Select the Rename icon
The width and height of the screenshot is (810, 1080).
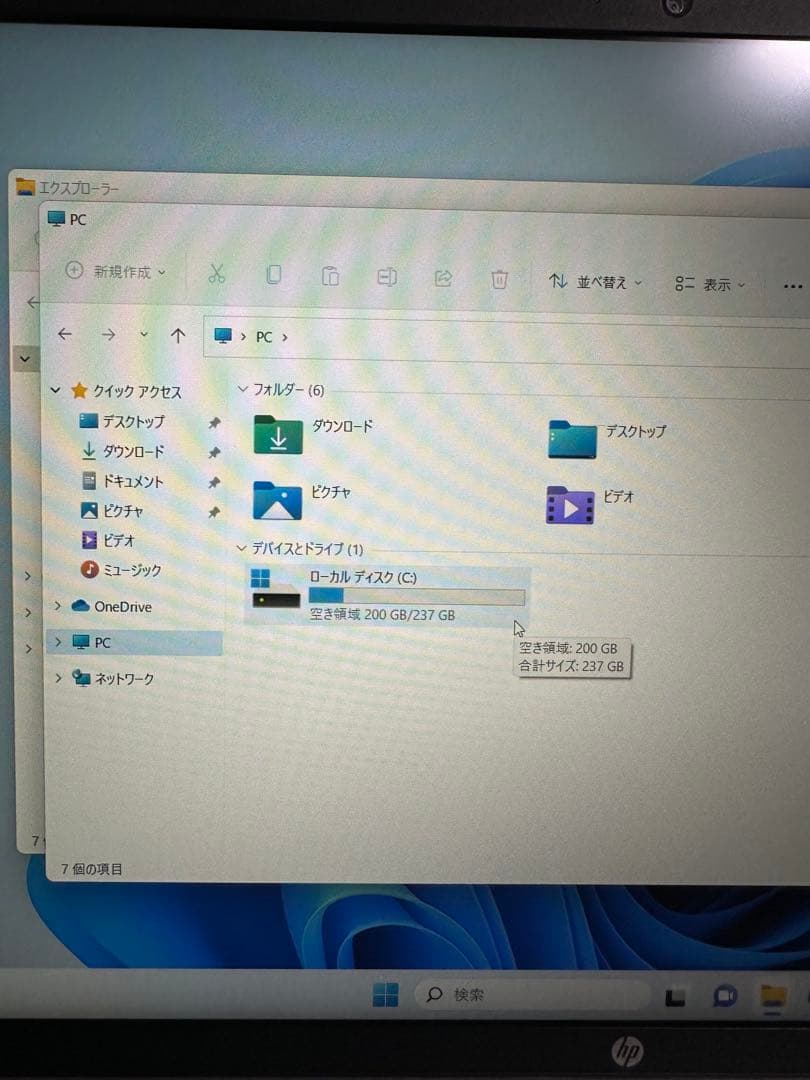click(x=387, y=278)
